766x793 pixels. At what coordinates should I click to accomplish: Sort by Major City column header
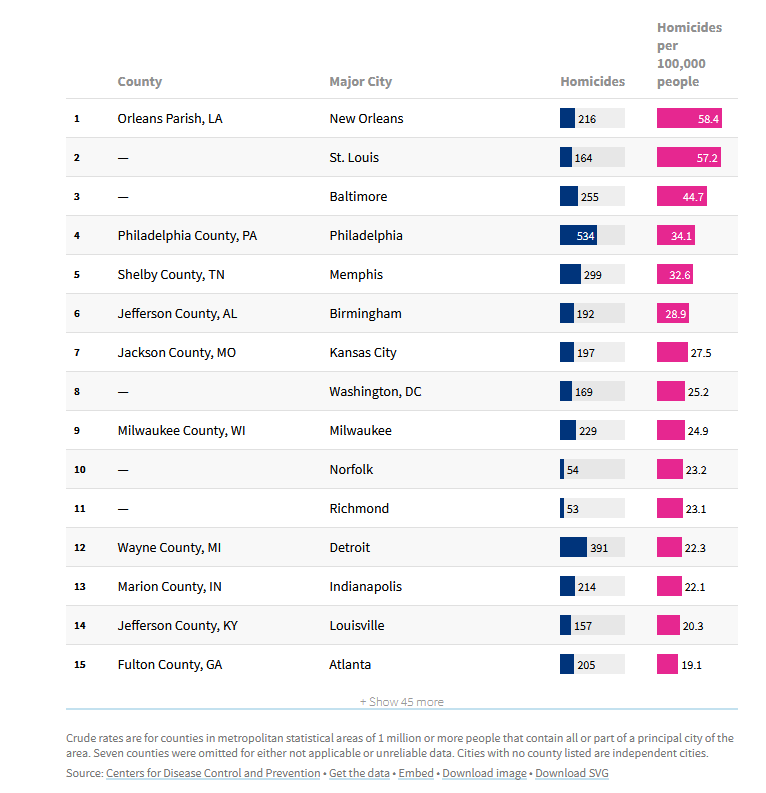point(360,82)
